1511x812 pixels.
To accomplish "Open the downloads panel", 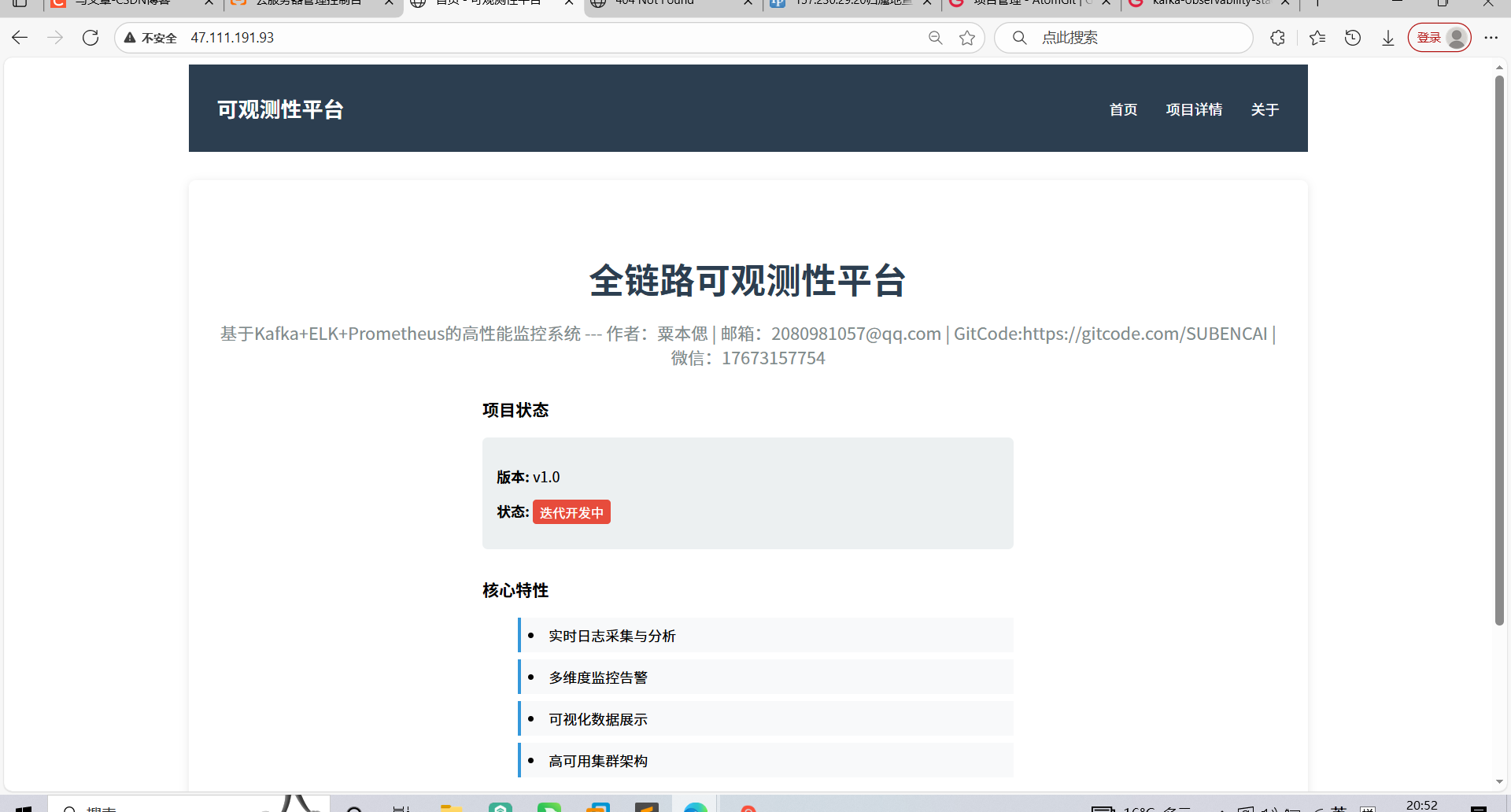I will (1387, 37).
